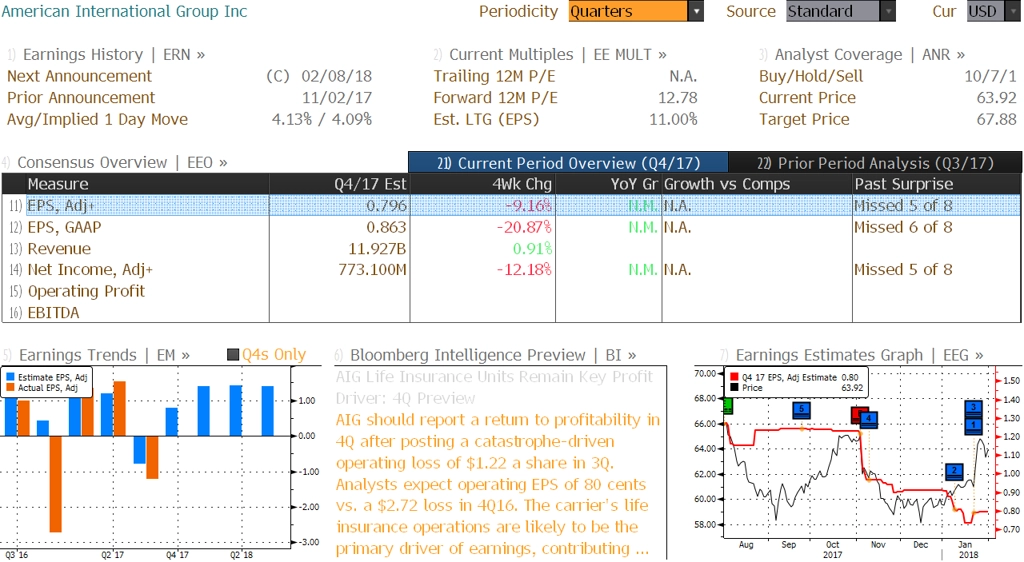Click orange Actual EPS, Adj legend swatch
The height and width of the screenshot is (562, 1024).
click(10, 388)
